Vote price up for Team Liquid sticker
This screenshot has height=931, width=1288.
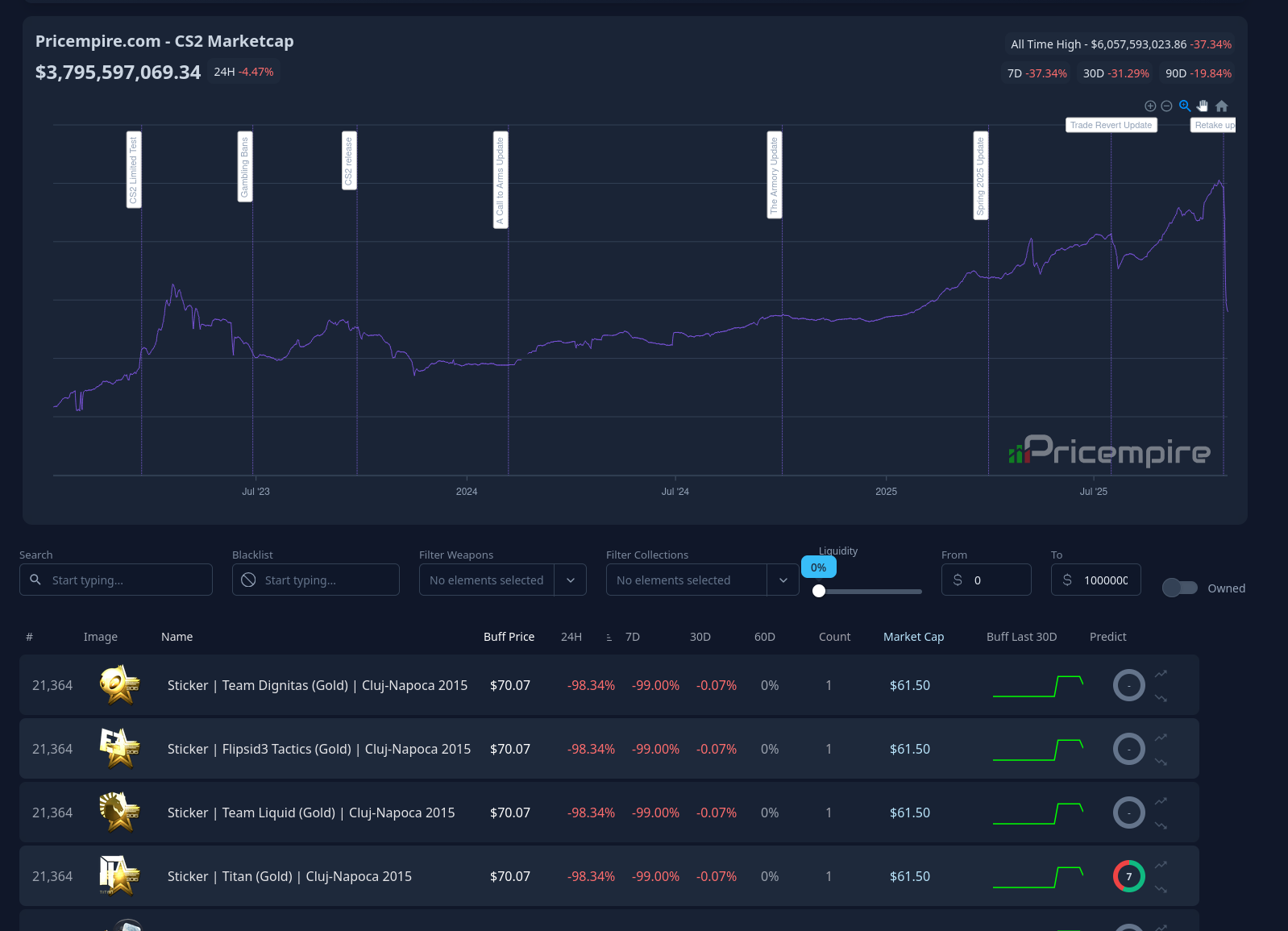pos(1161,801)
